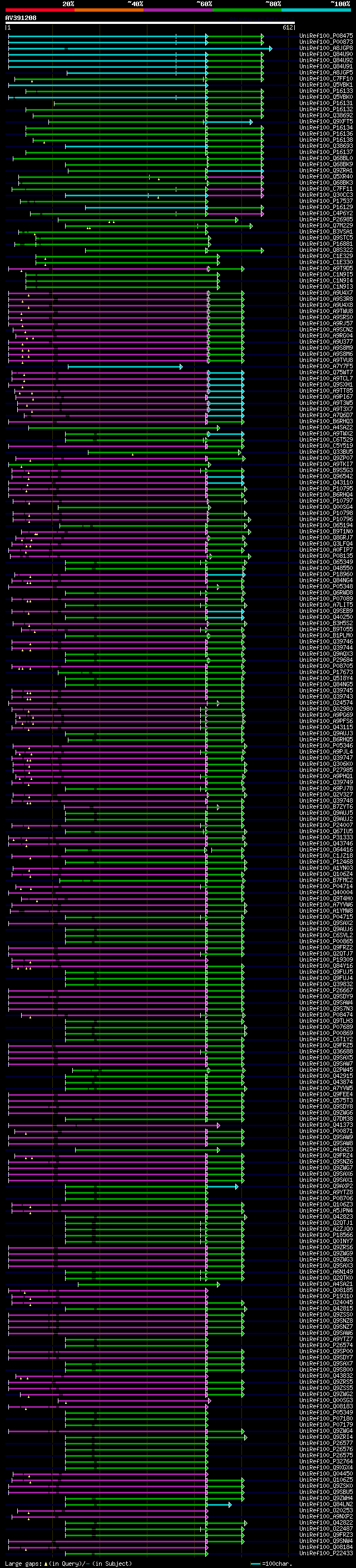356x1568 pixels.
Task: Click the magenta ~60% identity legend segment
Action: point(179,10)
